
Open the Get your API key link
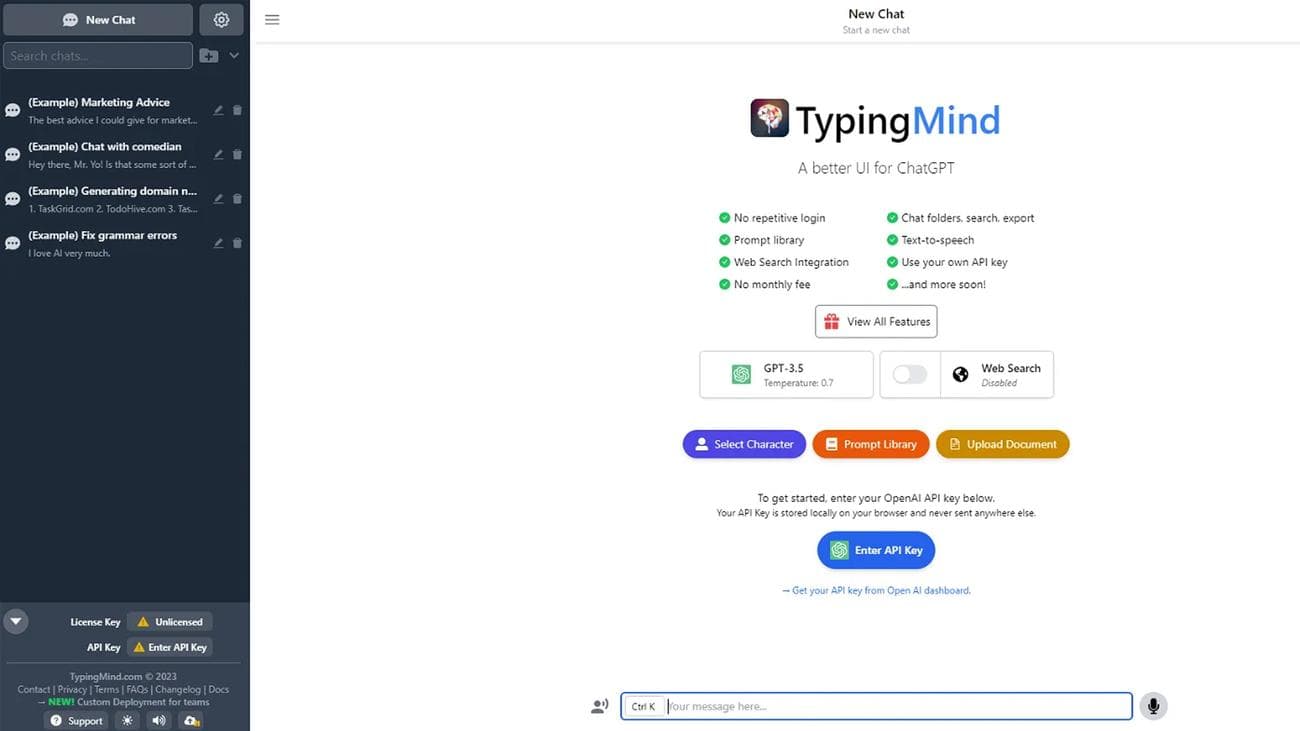click(876, 590)
